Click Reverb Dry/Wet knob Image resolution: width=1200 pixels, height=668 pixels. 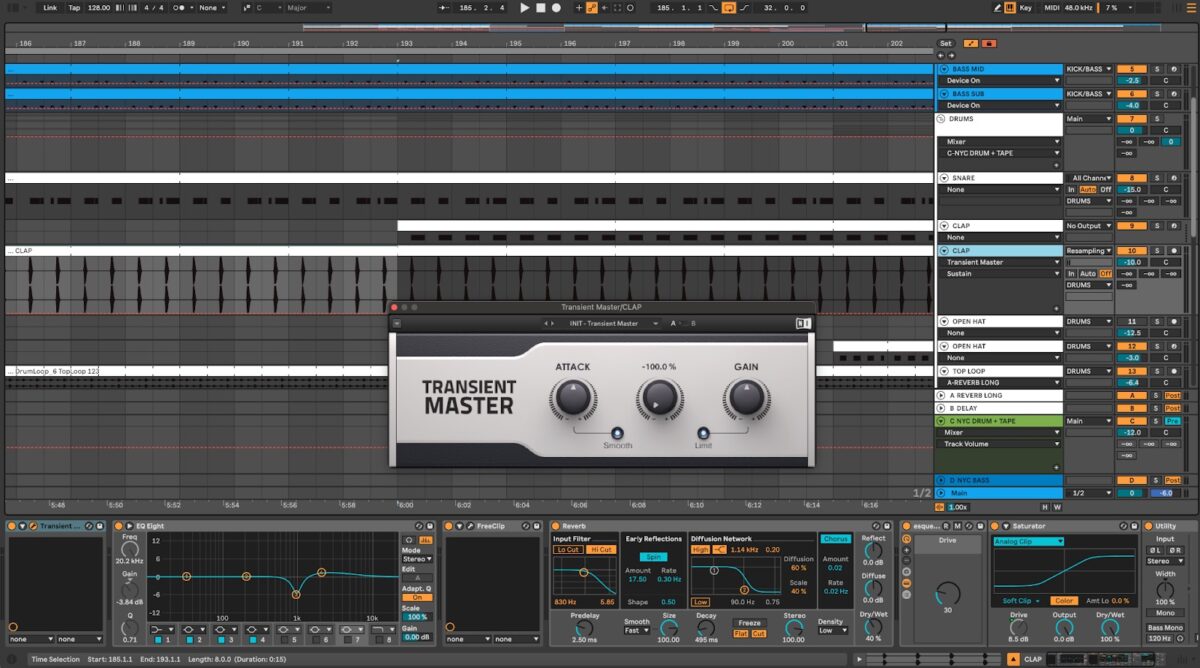pos(873,626)
